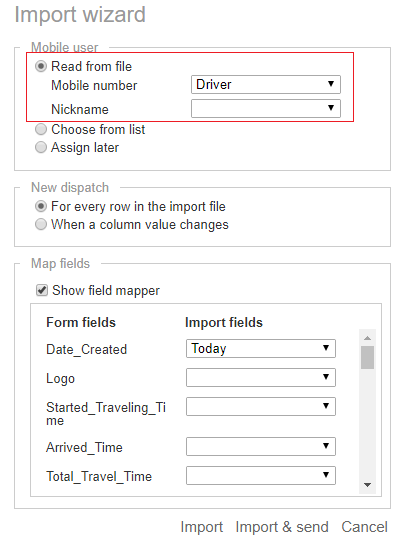Expand the Arrived_Time import field dropdown

(x=260, y=446)
